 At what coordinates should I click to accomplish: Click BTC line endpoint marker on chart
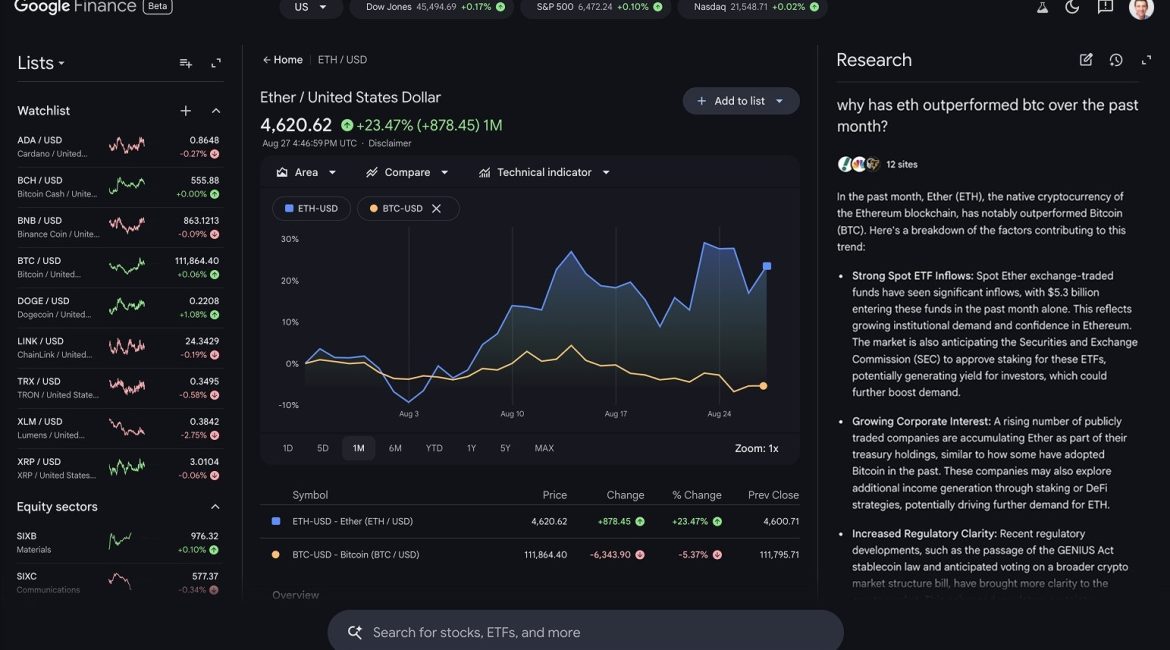(763, 386)
